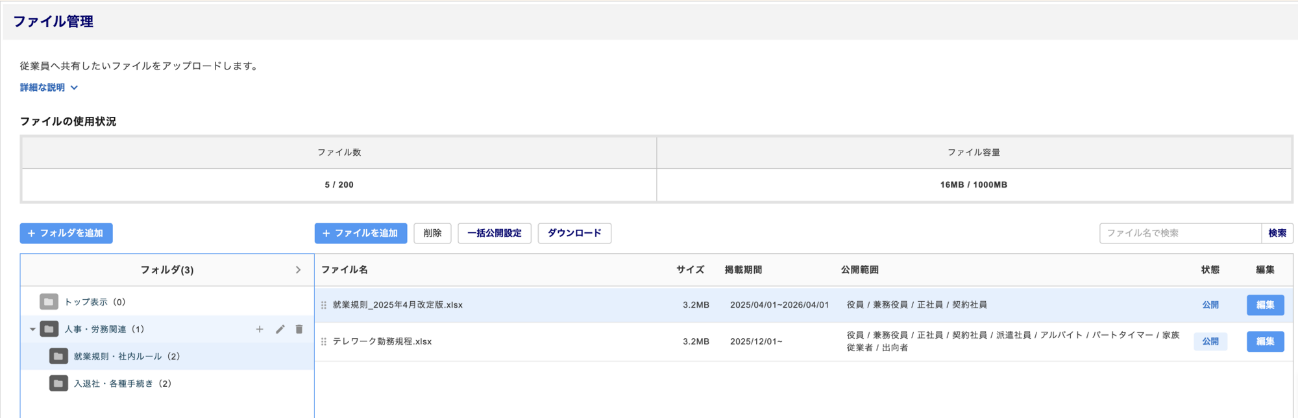Click 編集 button for 就業規則_2025年4月改定版.xlsx
The image size is (1298, 418).
point(1265,305)
